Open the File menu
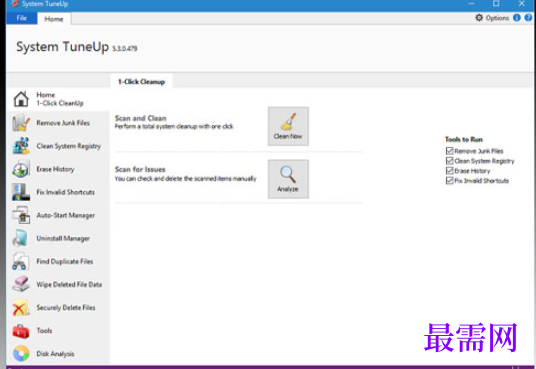The image size is (536, 369). point(22,18)
